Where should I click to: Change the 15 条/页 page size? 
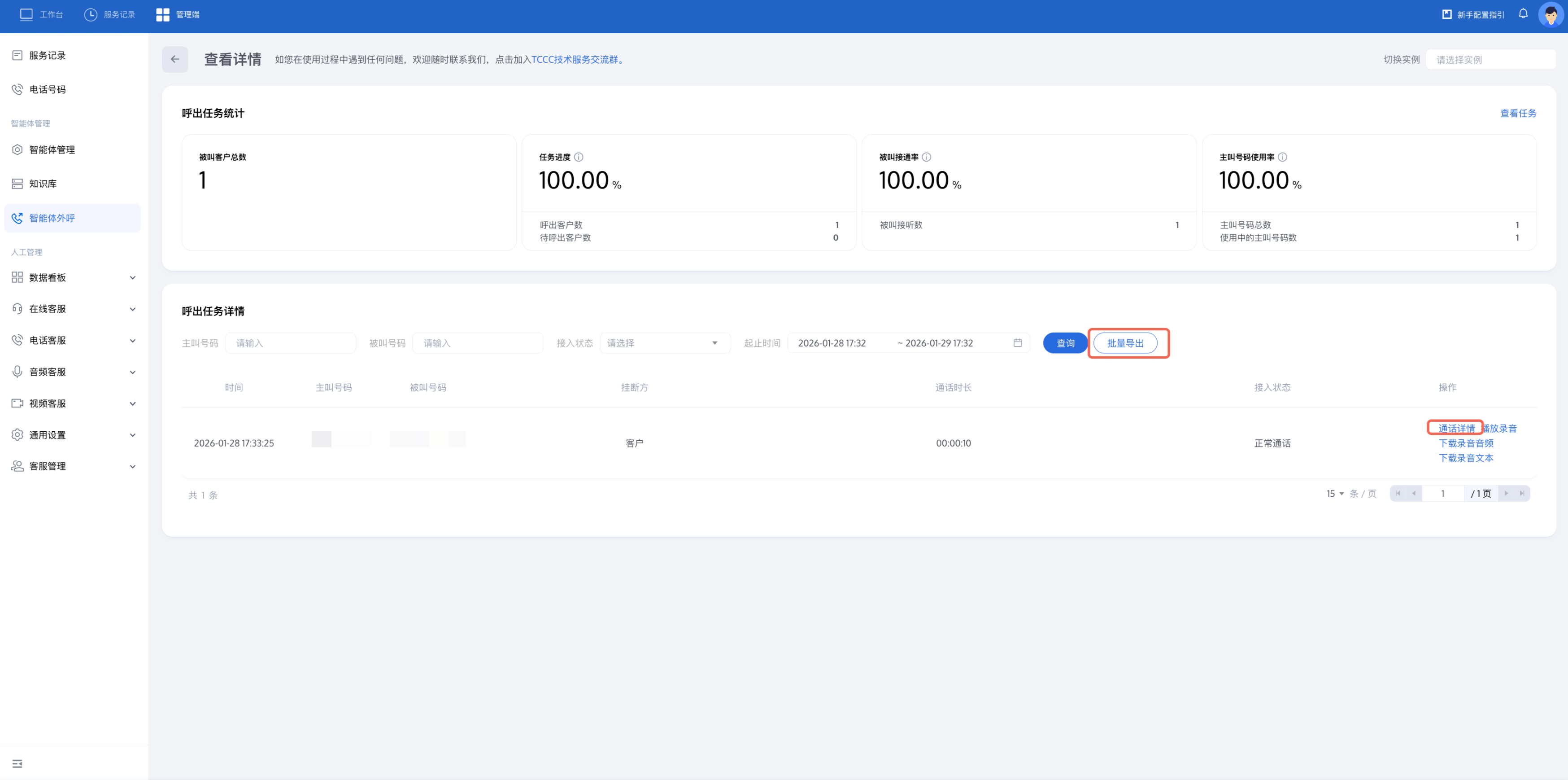click(1335, 494)
